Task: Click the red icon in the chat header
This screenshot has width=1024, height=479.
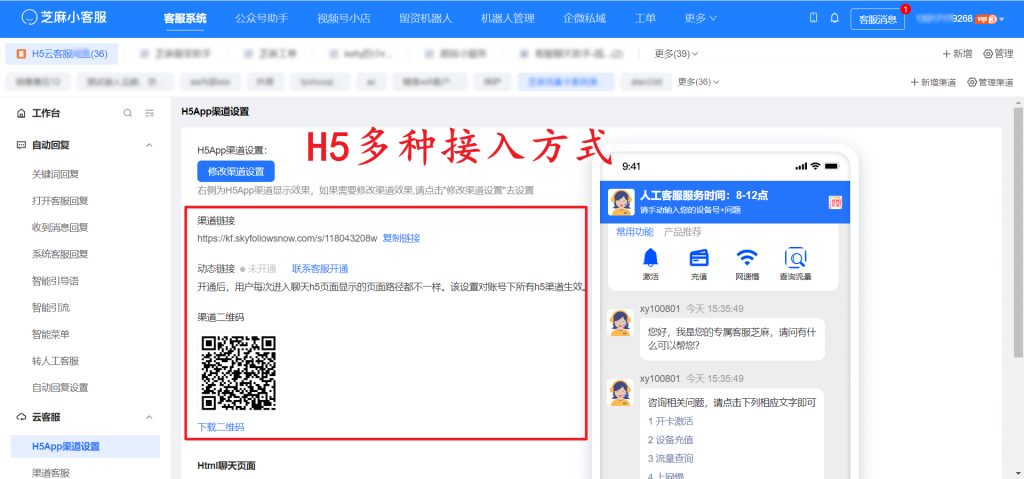Action: [x=835, y=203]
